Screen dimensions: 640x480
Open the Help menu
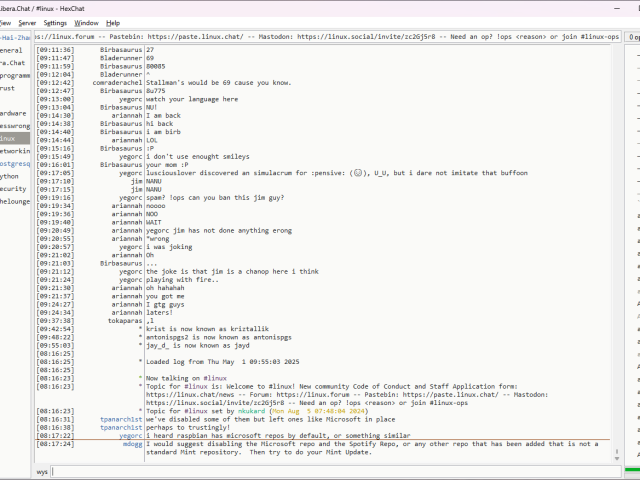tap(113, 22)
